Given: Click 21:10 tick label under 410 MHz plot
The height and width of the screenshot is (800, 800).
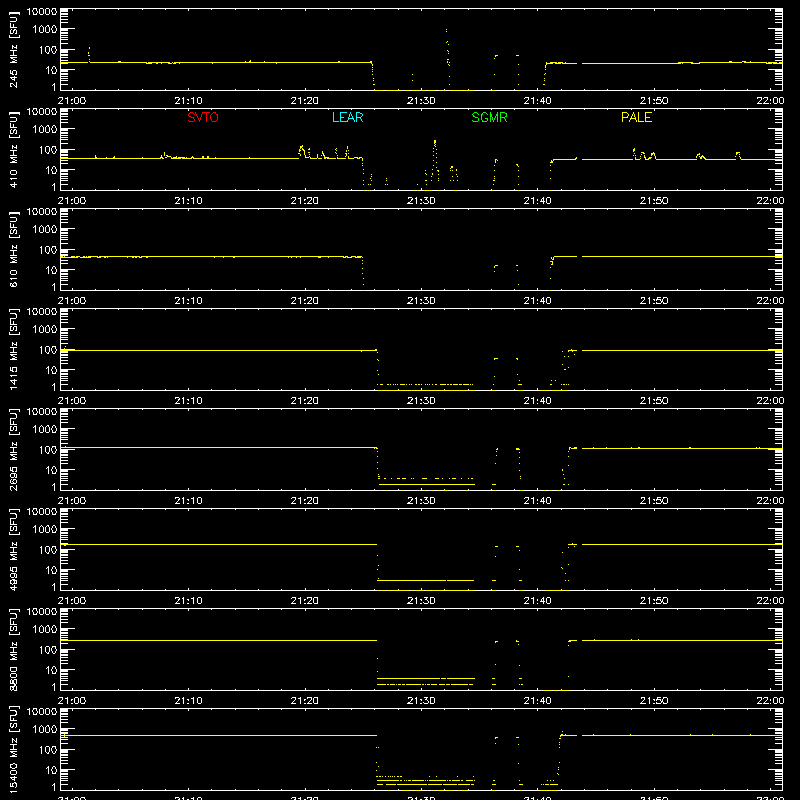Looking at the screenshot, I should coord(188,201).
